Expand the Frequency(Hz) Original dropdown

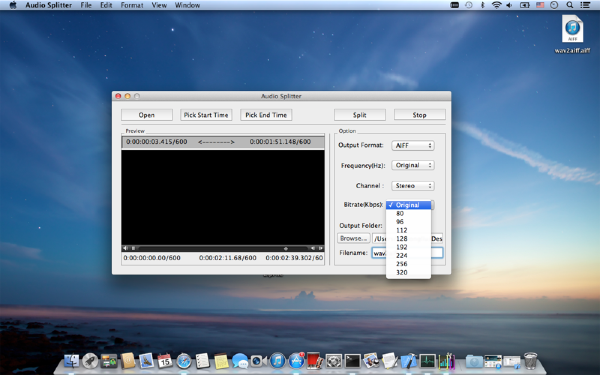pyautogui.click(x=412, y=165)
